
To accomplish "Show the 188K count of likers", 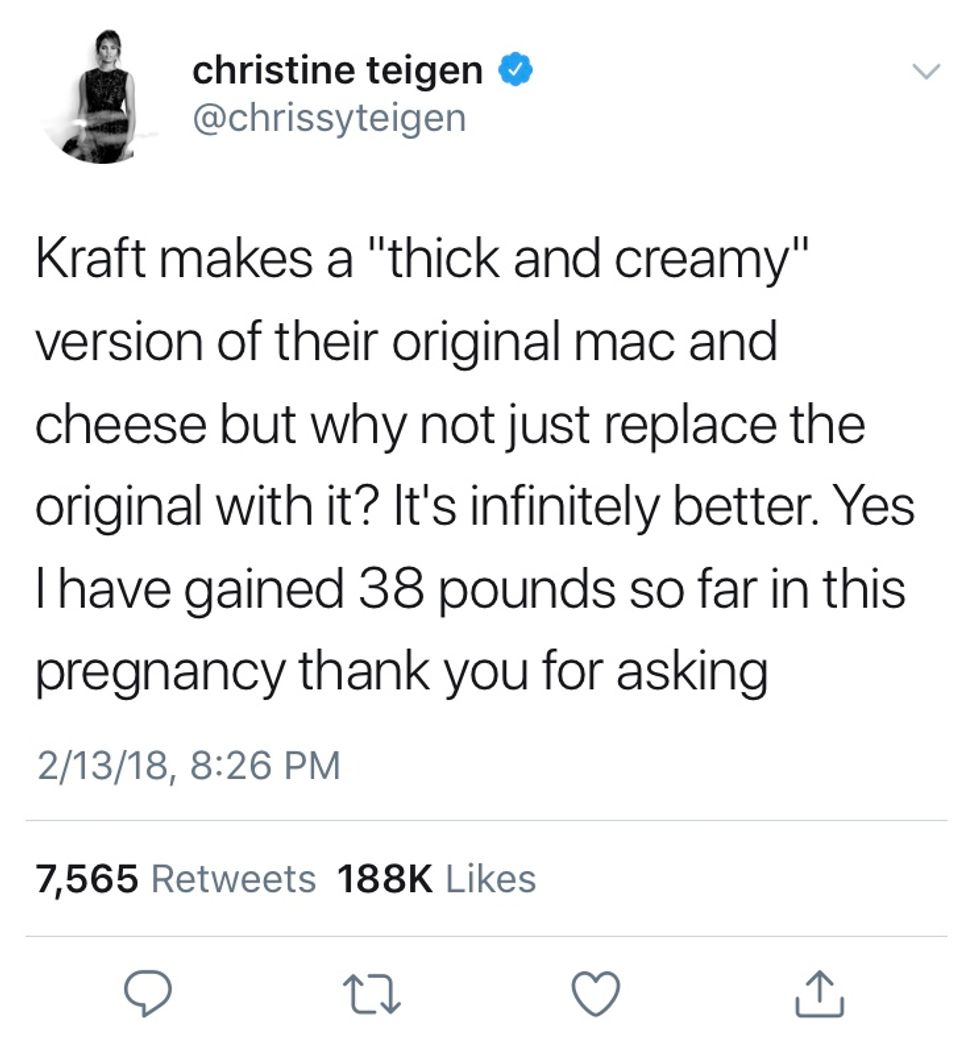I will [x=385, y=879].
